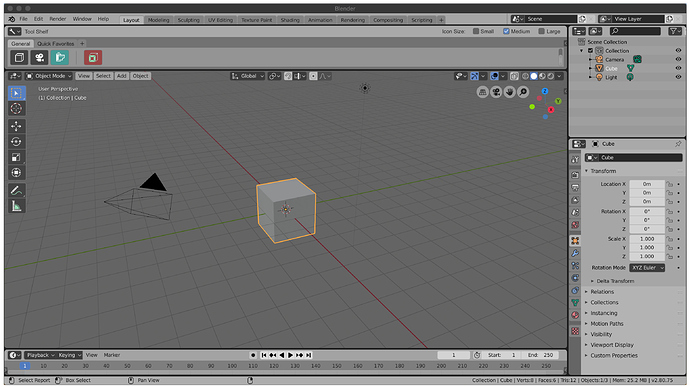
Task: Enable the Small icon size checkbox
Action: click(x=476, y=31)
